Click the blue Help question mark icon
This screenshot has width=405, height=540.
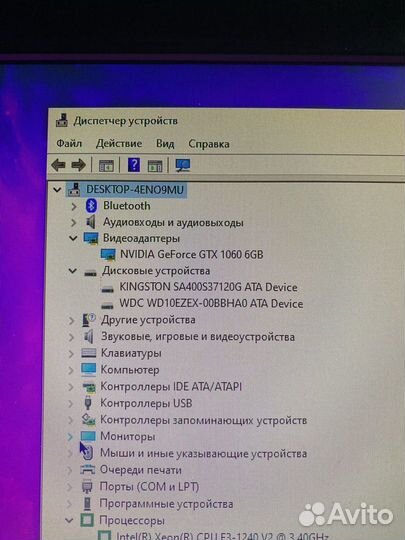tap(134, 165)
